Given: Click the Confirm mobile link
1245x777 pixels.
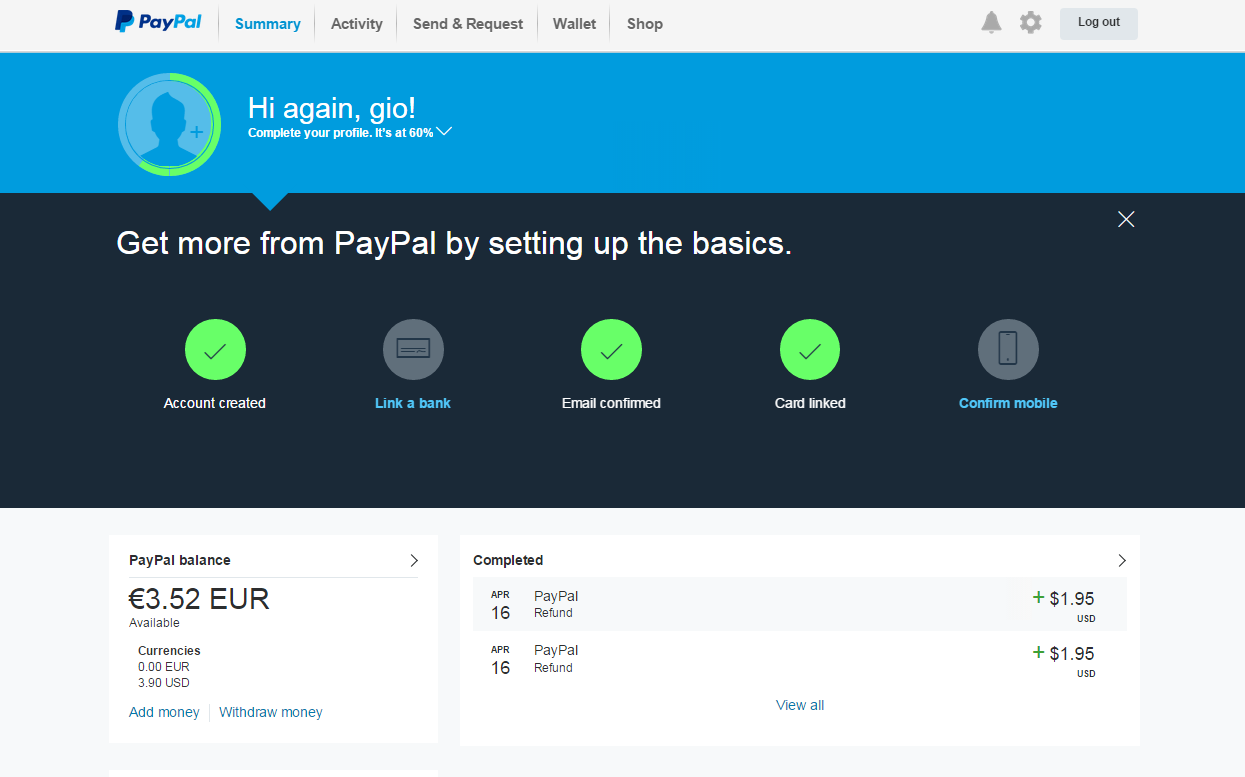Looking at the screenshot, I should [1008, 403].
